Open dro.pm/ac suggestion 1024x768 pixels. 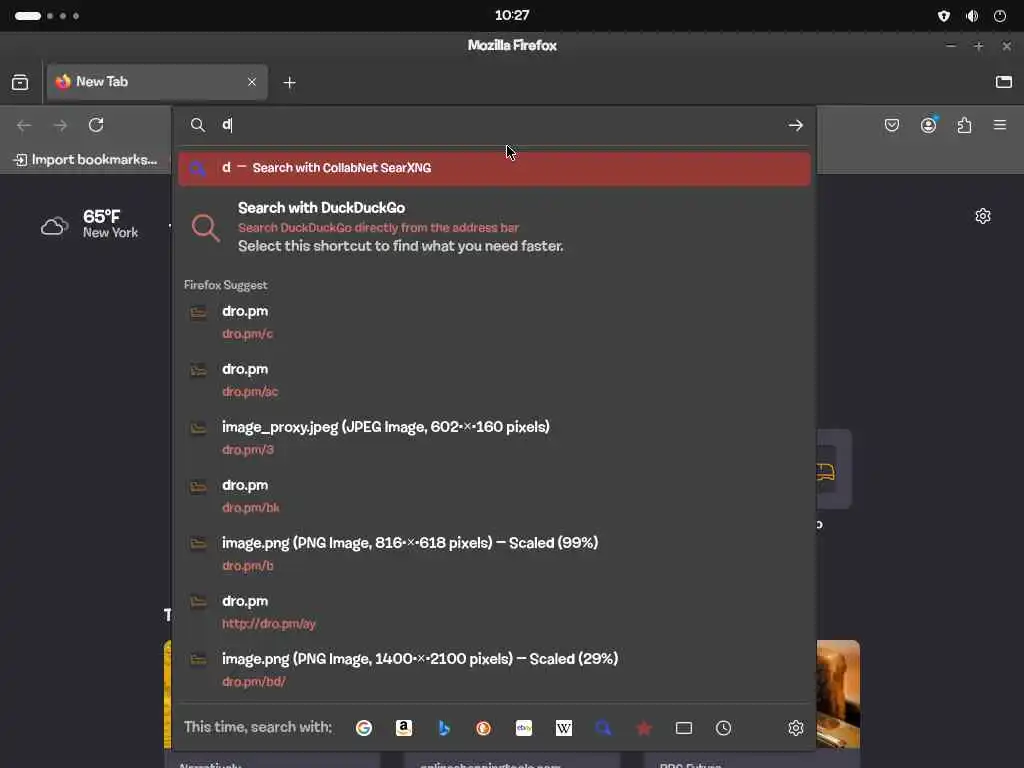tap(494, 380)
